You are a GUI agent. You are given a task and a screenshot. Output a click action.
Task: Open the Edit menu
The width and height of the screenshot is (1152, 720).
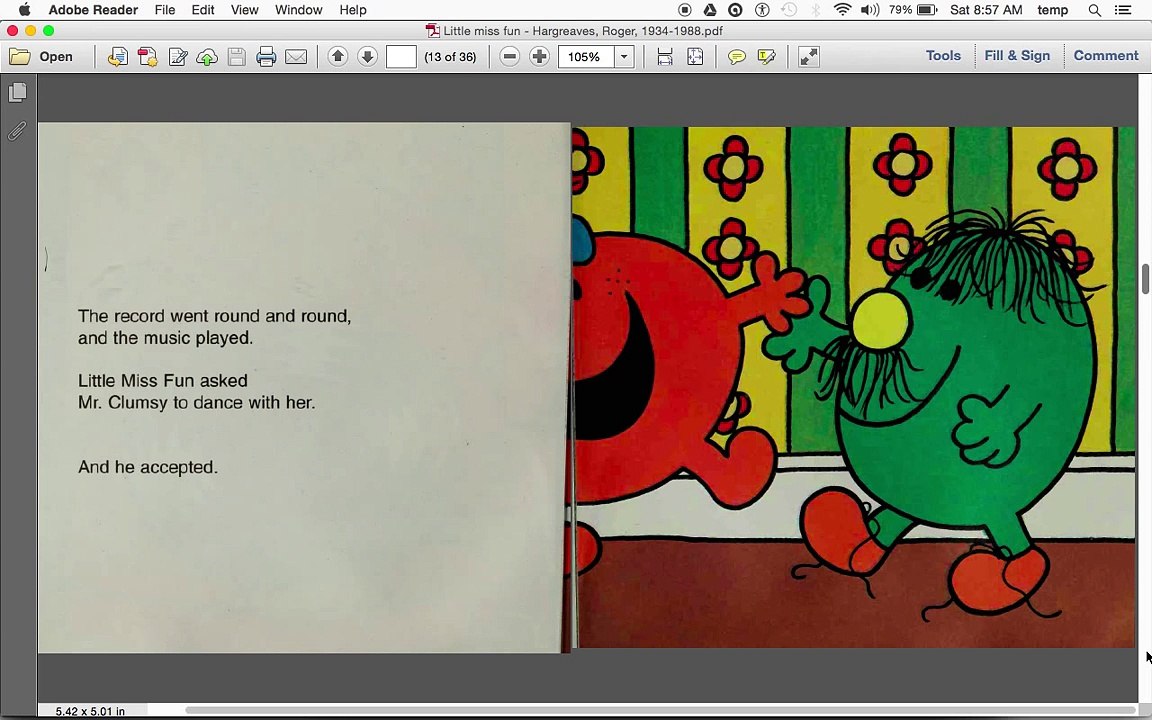203,10
